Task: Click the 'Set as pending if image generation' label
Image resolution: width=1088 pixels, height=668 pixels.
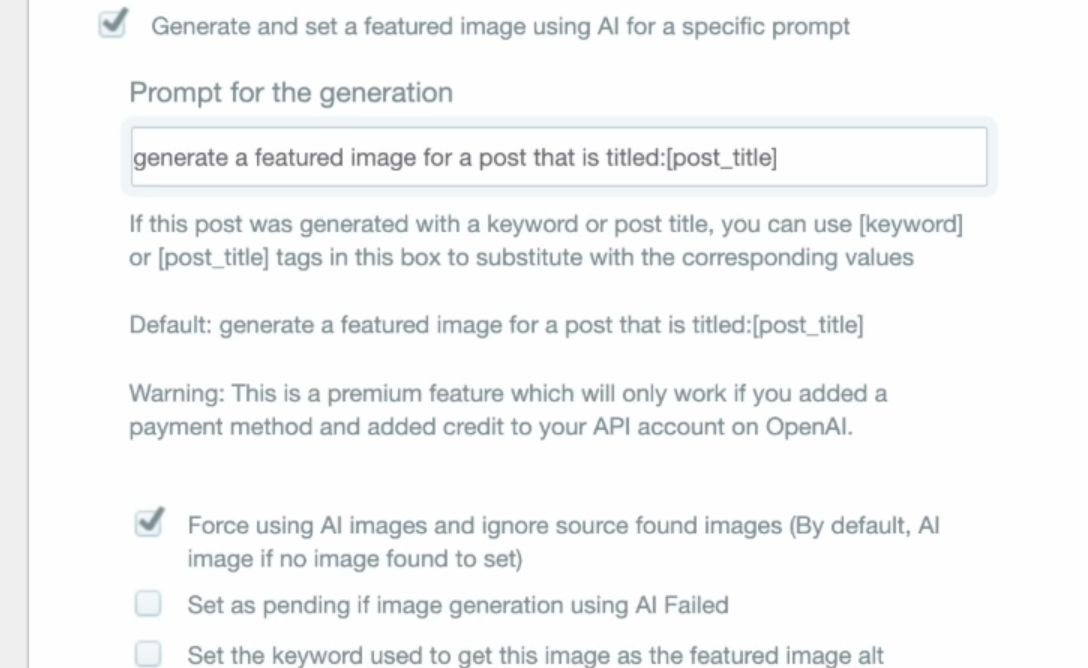Action: 458,605
